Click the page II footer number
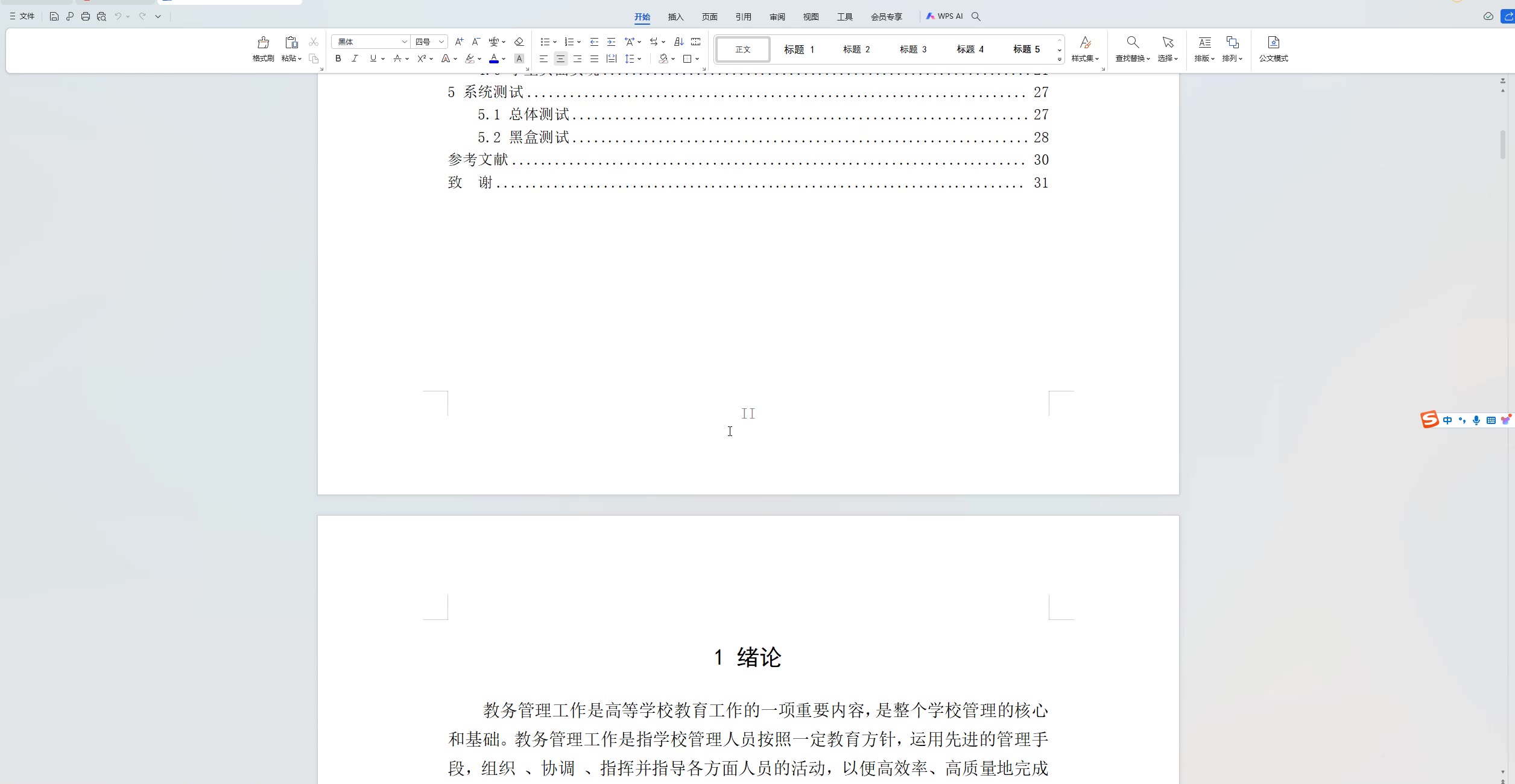The image size is (1515, 784). pyautogui.click(x=748, y=414)
